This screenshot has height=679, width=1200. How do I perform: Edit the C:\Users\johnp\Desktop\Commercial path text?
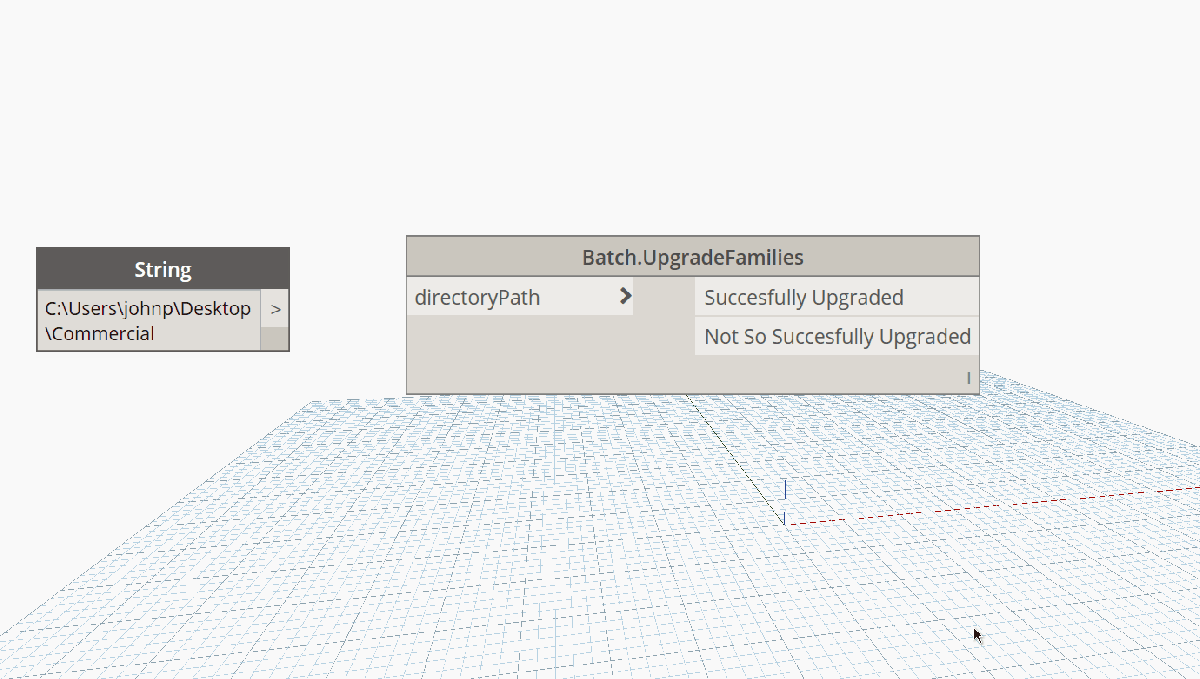[x=147, y=320]
